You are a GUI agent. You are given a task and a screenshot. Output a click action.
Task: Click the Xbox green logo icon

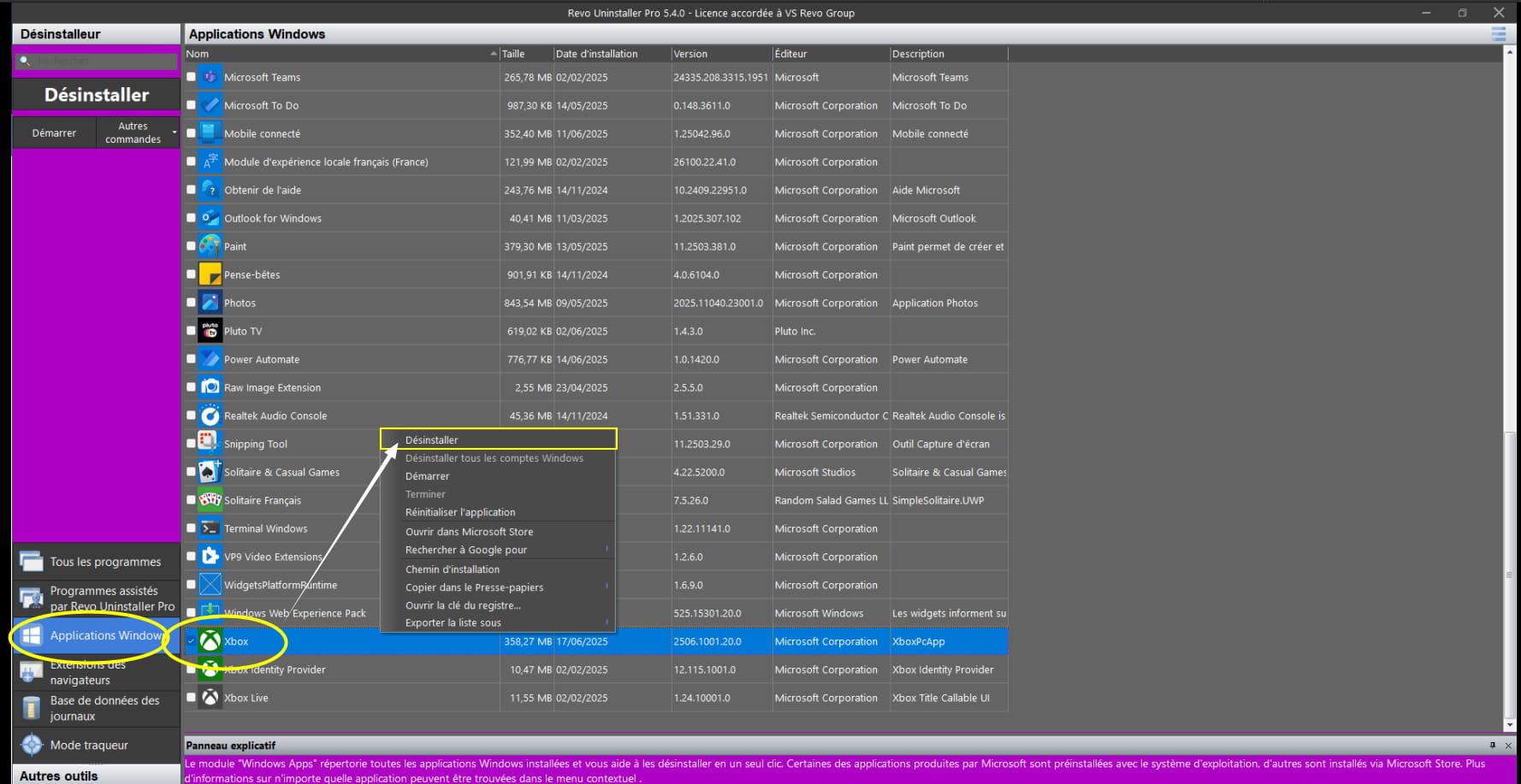point(210,641)
